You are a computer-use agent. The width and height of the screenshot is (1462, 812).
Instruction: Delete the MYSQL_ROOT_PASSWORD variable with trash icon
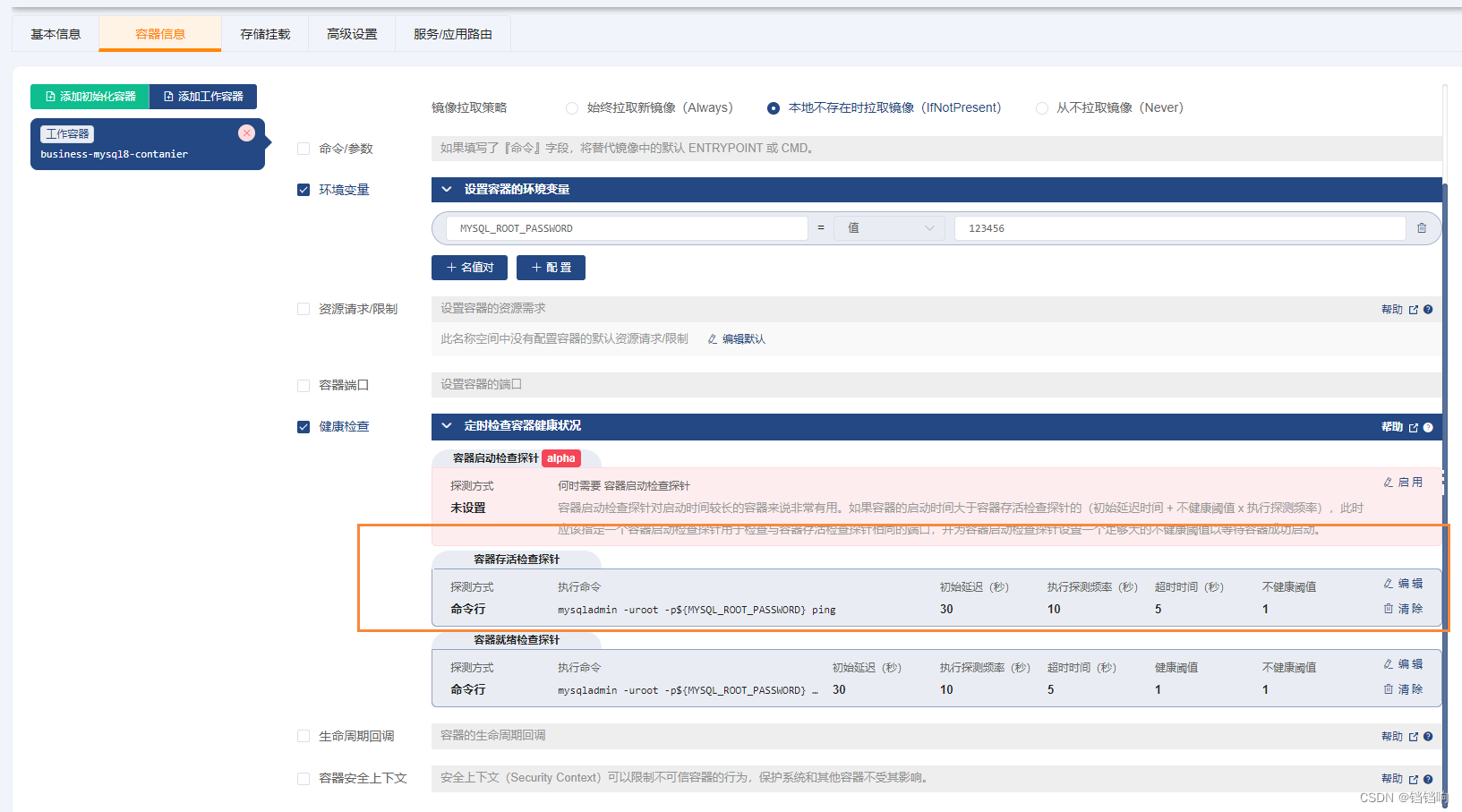coord(1422,228)
